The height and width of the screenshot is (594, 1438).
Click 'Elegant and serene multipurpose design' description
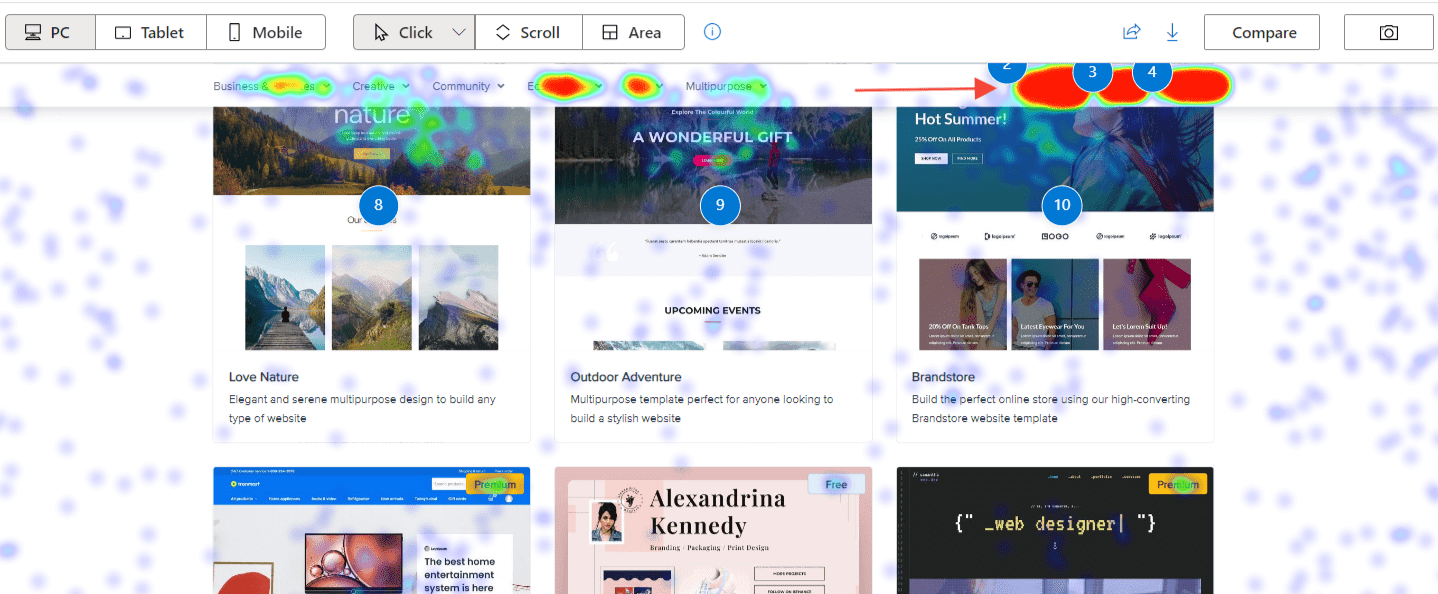362,408
